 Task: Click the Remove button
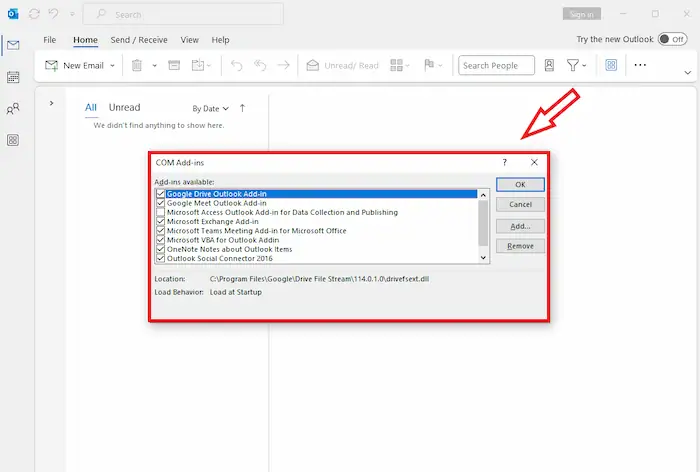coord(520,246)
